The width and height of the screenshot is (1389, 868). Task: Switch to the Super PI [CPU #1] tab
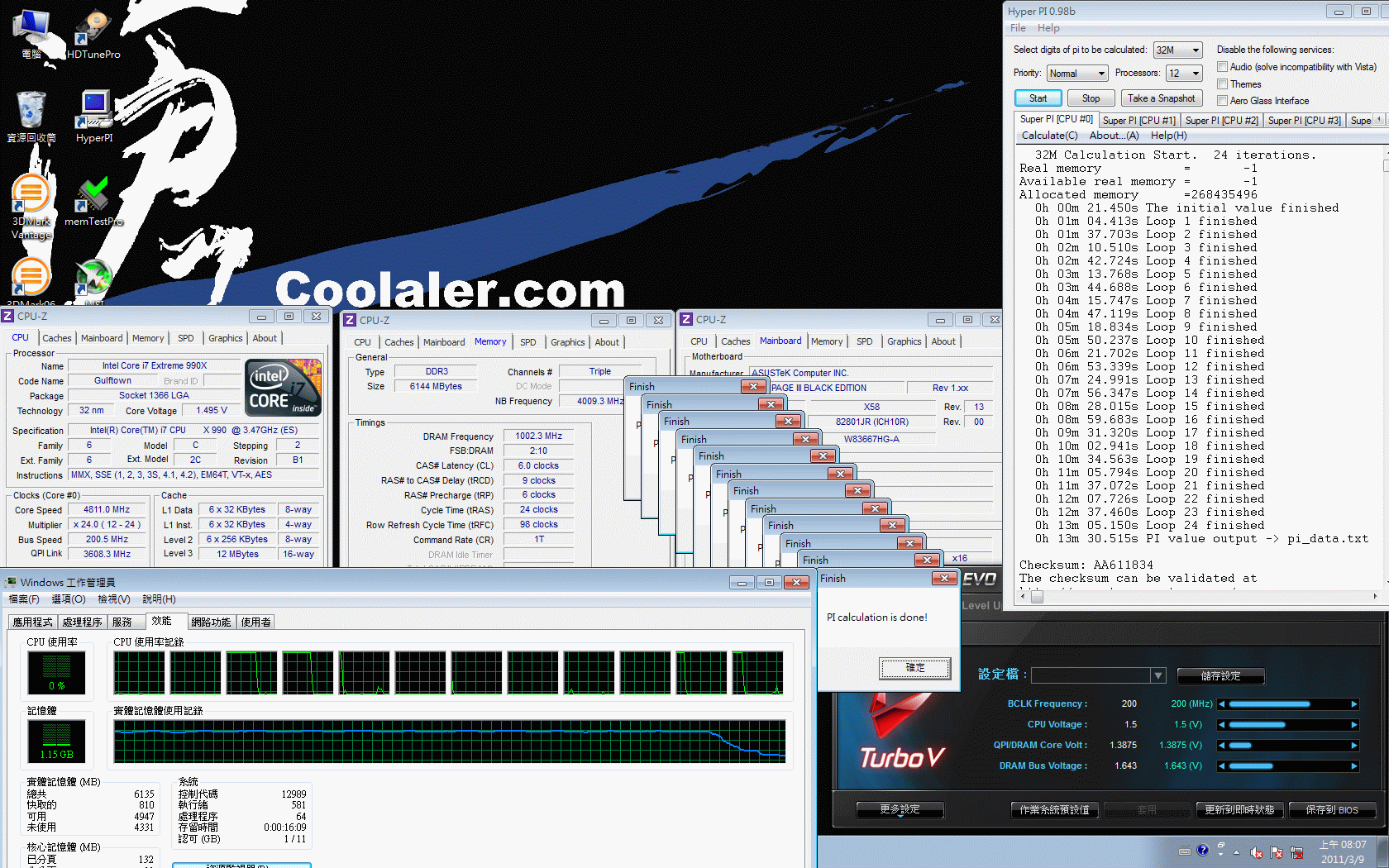(x=1138, y=121)
